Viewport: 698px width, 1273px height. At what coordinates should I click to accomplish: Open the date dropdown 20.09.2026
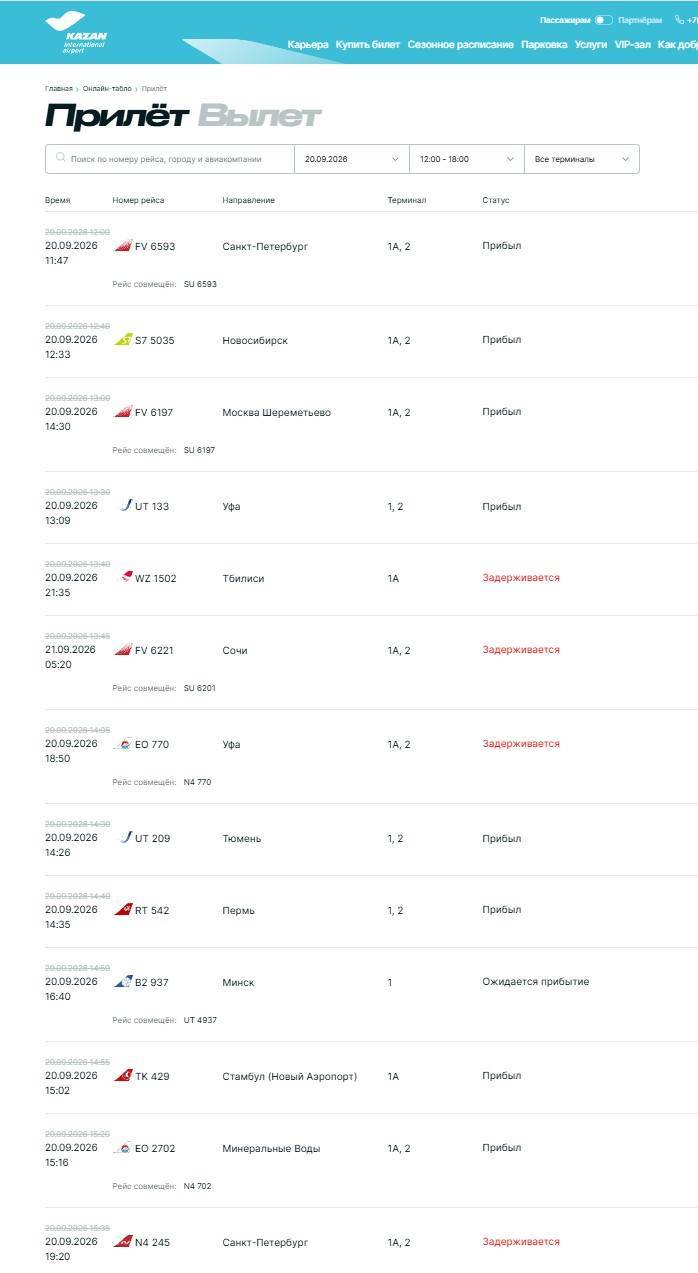352,159
